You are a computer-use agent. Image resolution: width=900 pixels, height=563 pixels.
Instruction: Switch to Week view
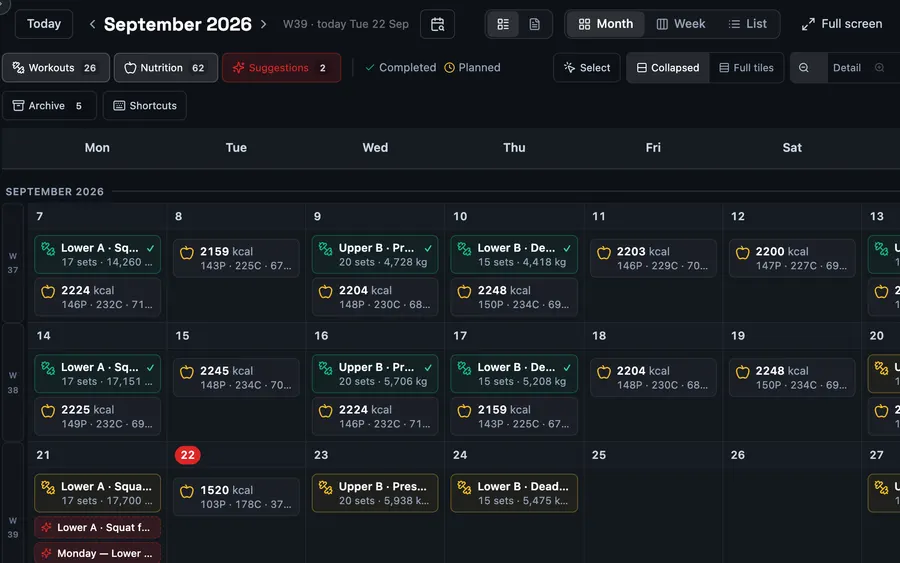681,24
